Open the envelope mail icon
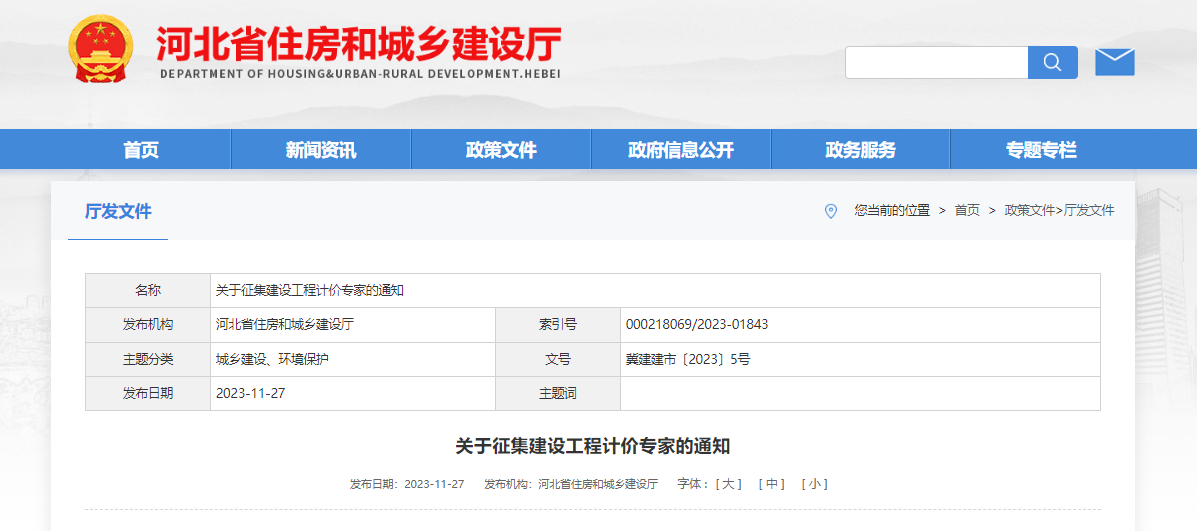 coord(1115,62)
